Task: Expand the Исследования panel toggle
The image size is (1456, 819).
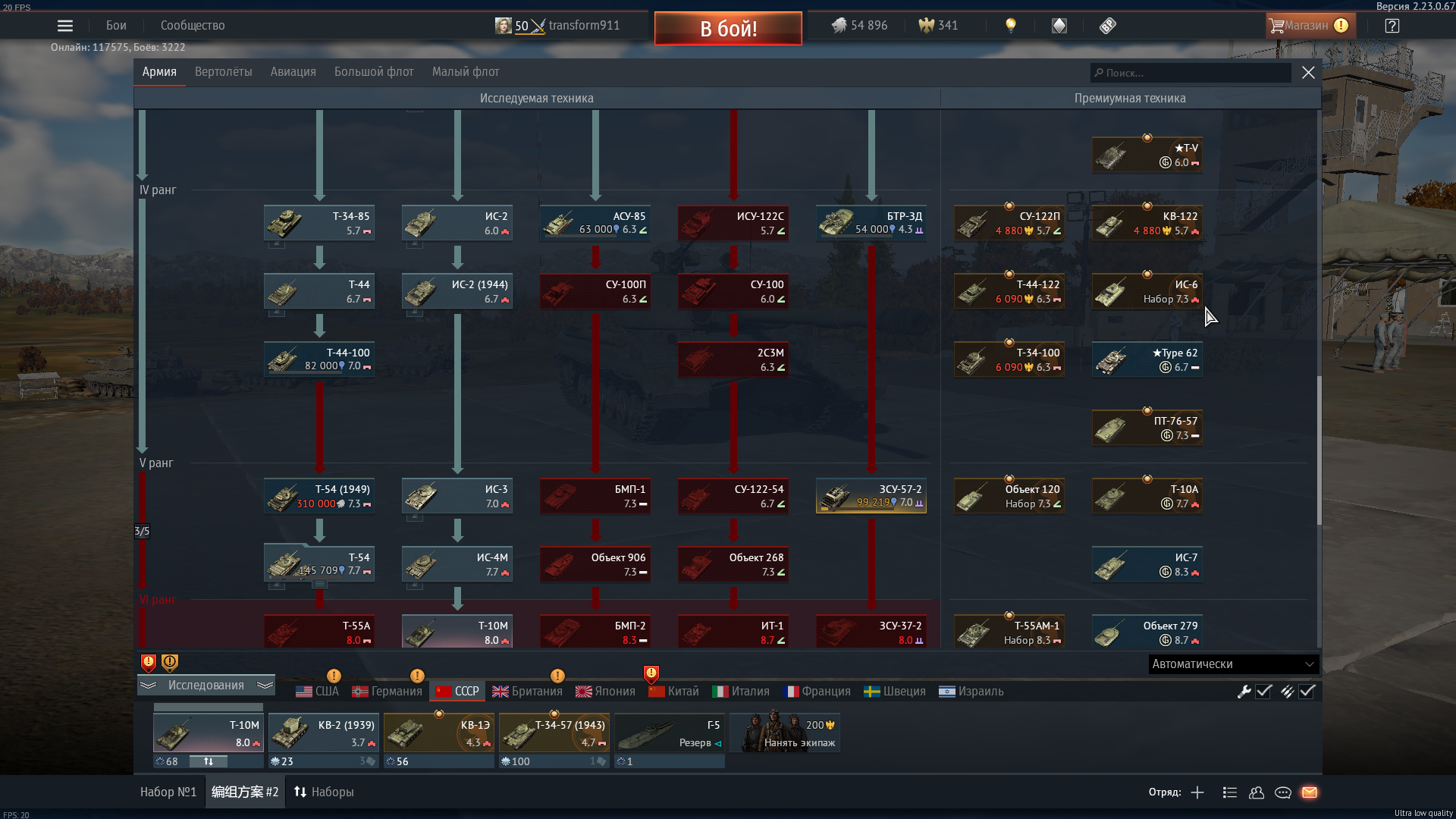Action: click(206, 686)
